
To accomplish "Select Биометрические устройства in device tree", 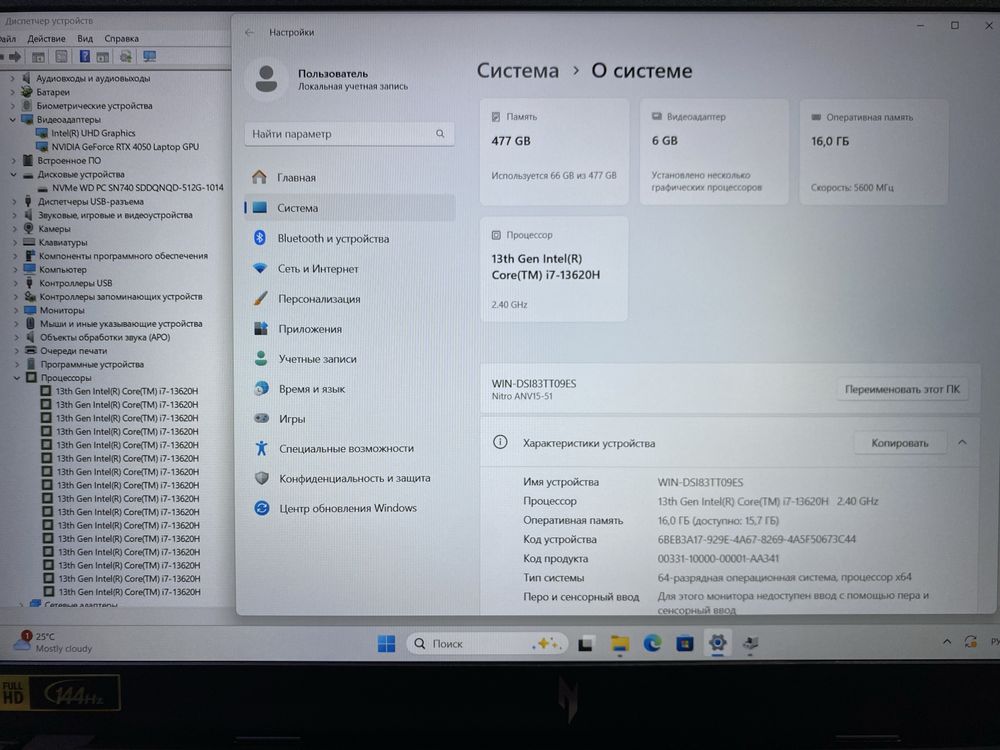I will [94, 106].
